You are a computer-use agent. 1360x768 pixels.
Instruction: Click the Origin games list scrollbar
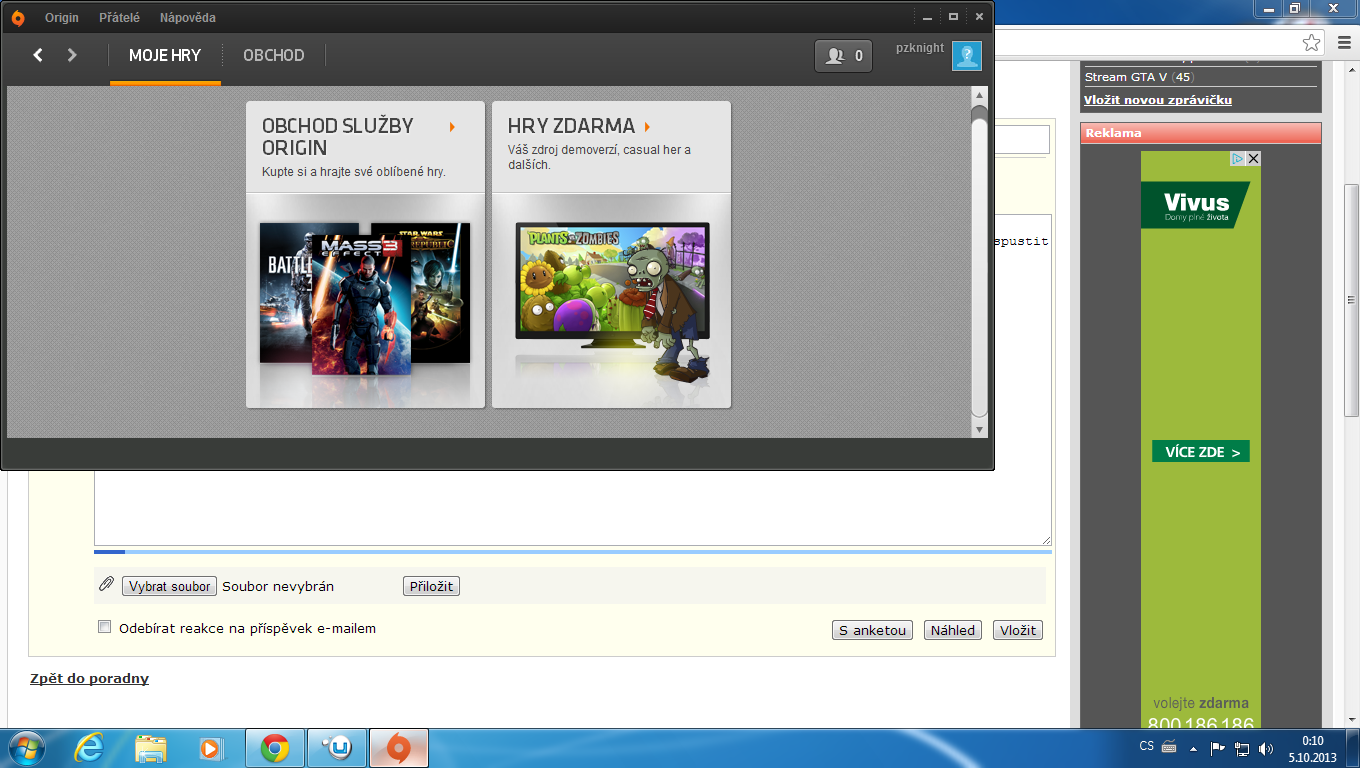979,260
